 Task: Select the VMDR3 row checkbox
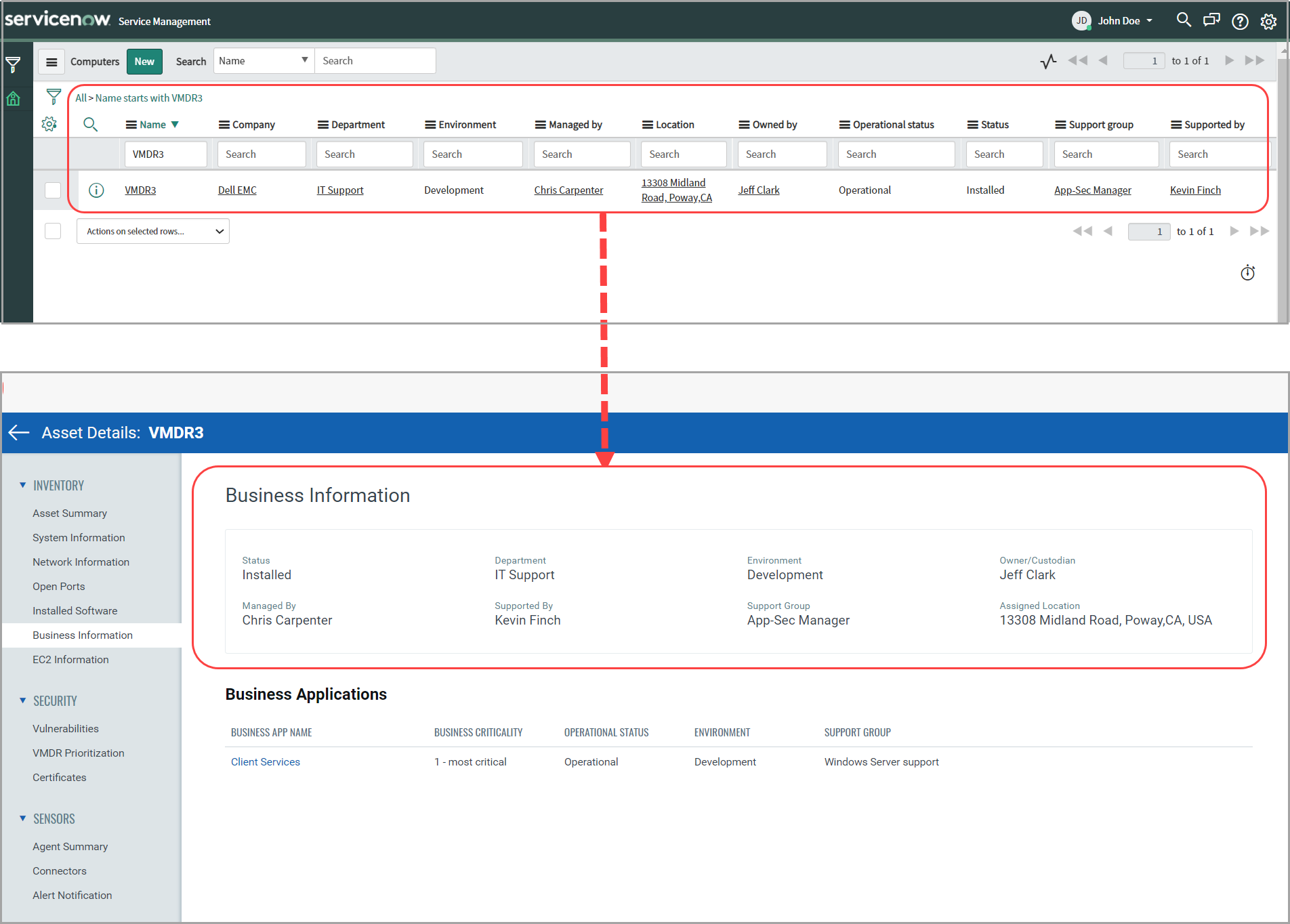point(53,190)
